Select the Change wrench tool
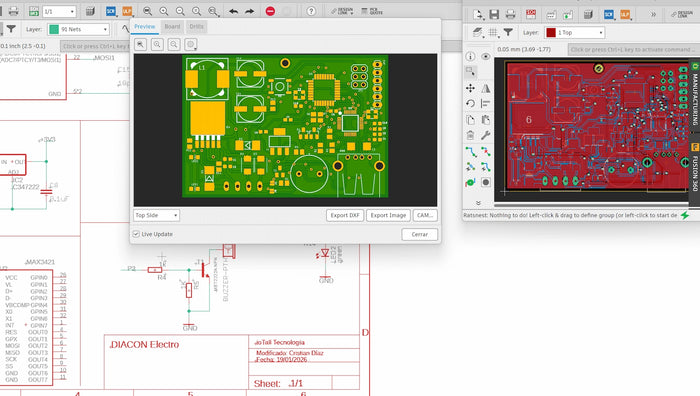The height and width of the screenshot is (396, 700). 486,135
